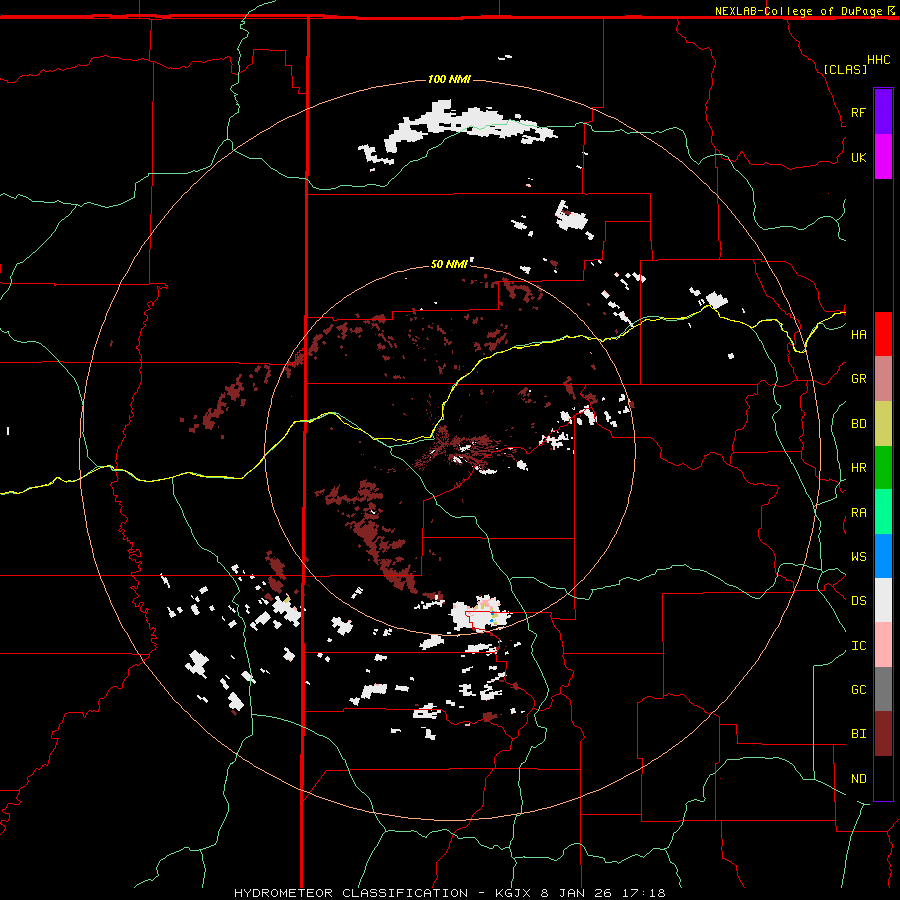The image size is (900, 900).
Task: Click the BD yellow legend swatch
Action: [883, 424]
